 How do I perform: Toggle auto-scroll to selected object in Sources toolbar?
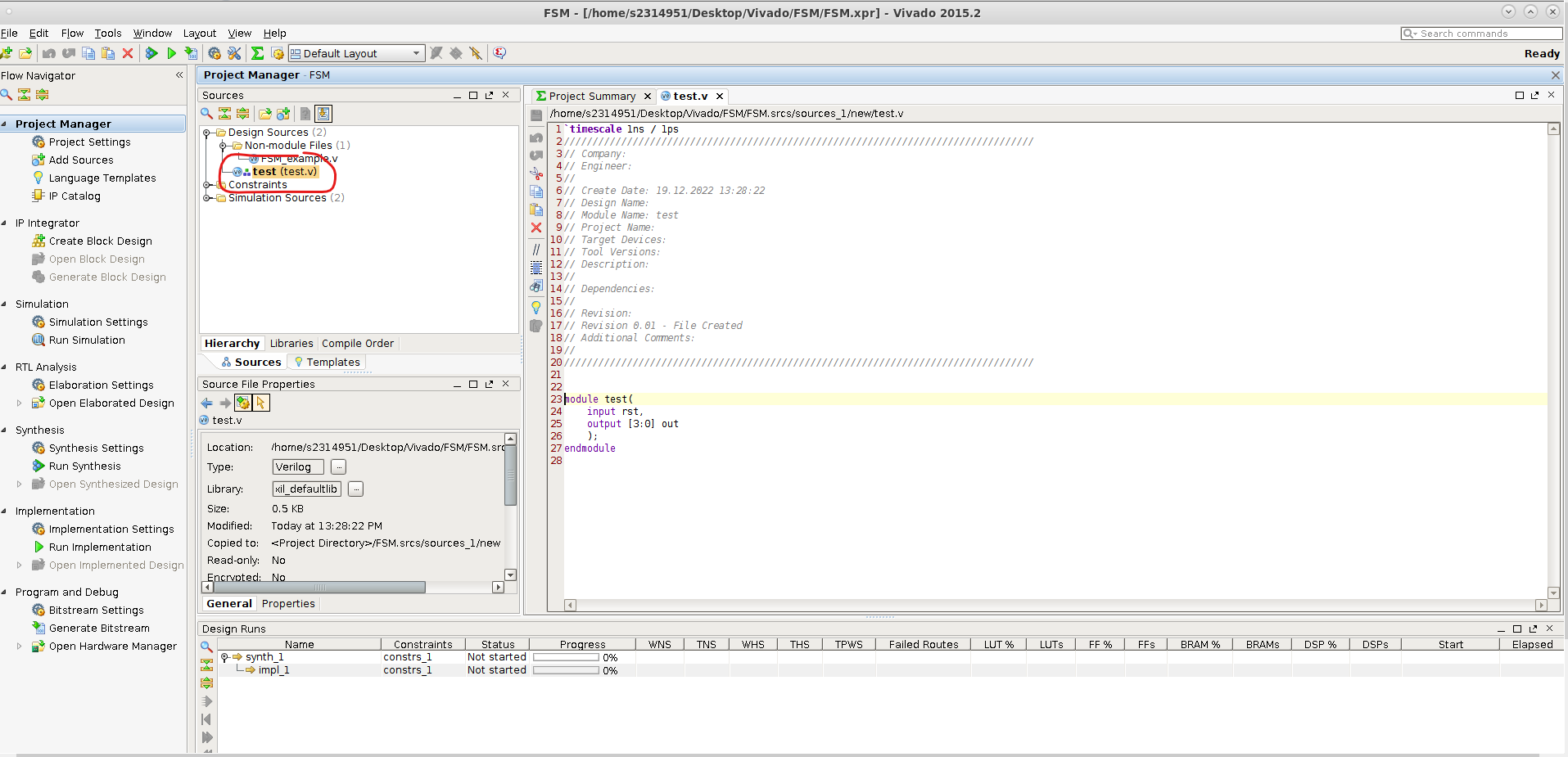coord(323,114)
